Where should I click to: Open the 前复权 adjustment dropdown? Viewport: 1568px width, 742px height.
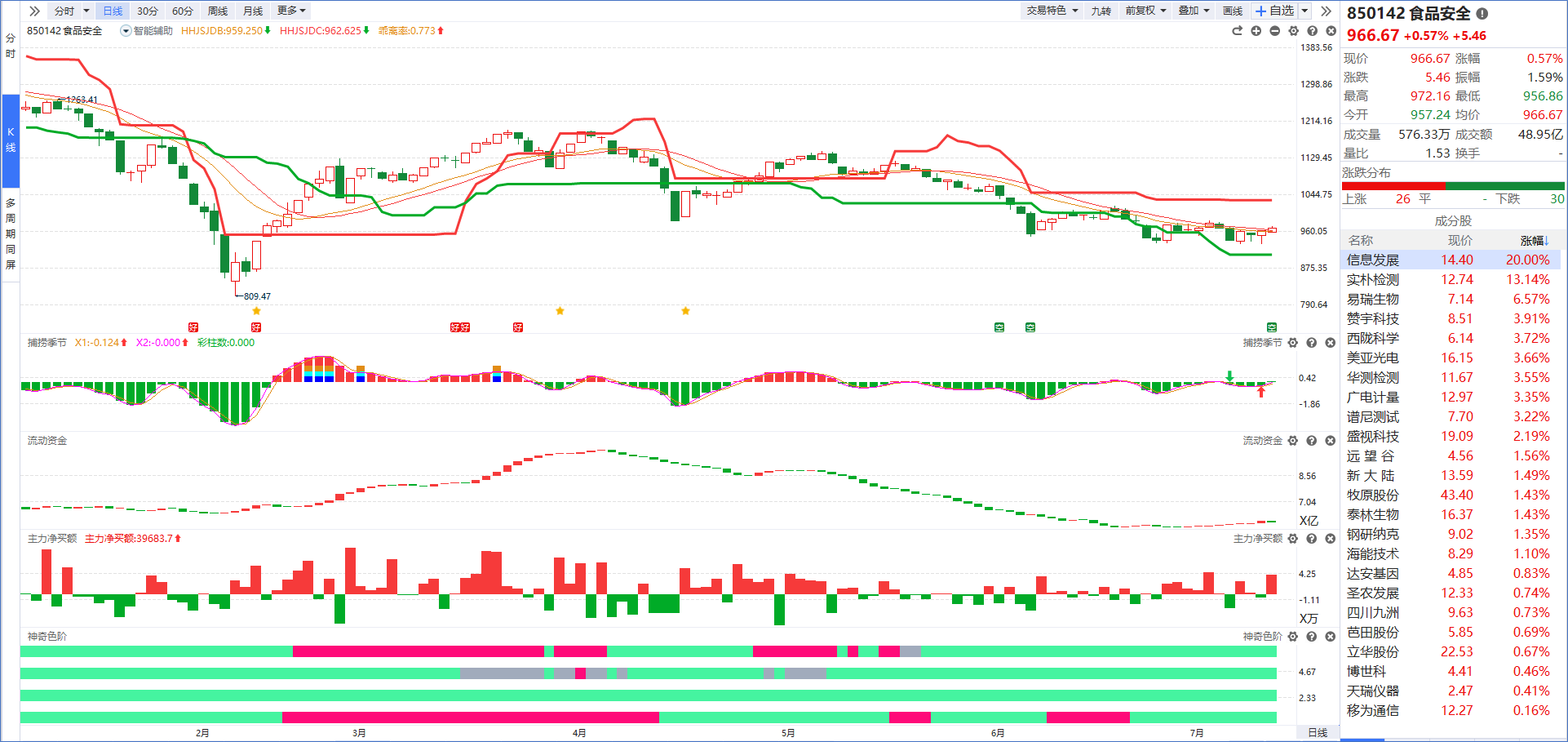click(x=1145, y=11)
